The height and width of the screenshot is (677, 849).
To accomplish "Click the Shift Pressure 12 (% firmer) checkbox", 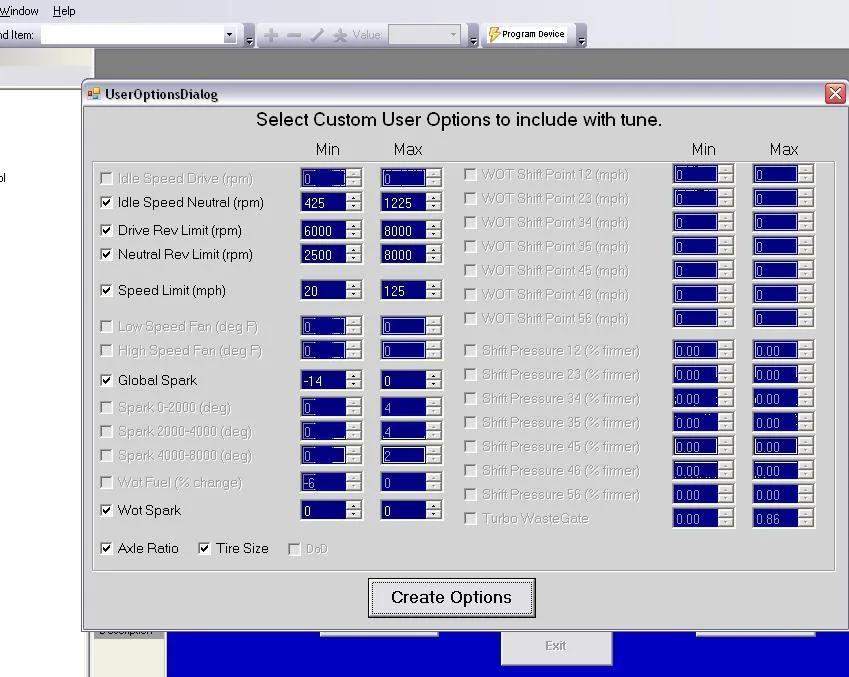I will point(470,351).
